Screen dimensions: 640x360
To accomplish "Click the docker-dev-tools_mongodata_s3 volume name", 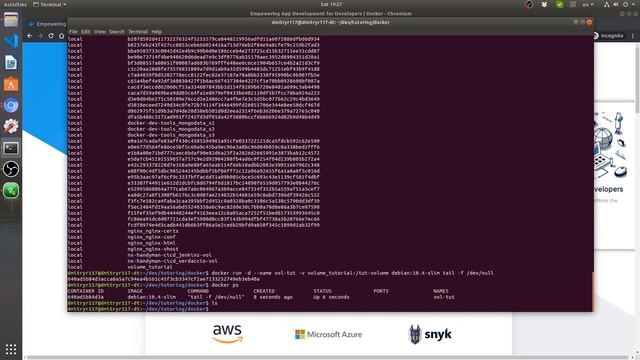I will [171, 135].
